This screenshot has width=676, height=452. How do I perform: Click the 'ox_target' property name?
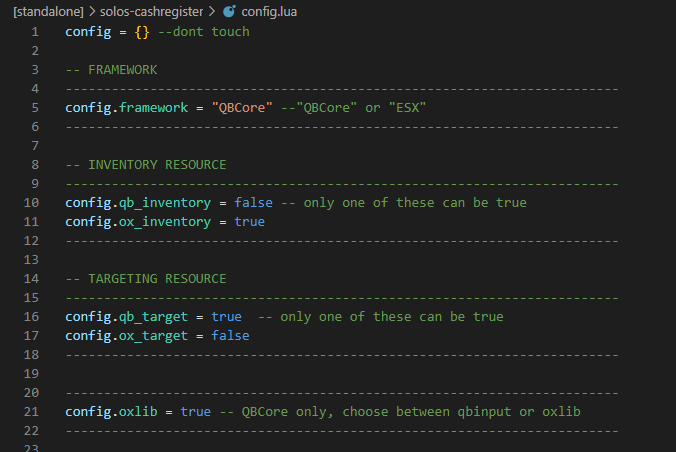click(x=153, y=336)
